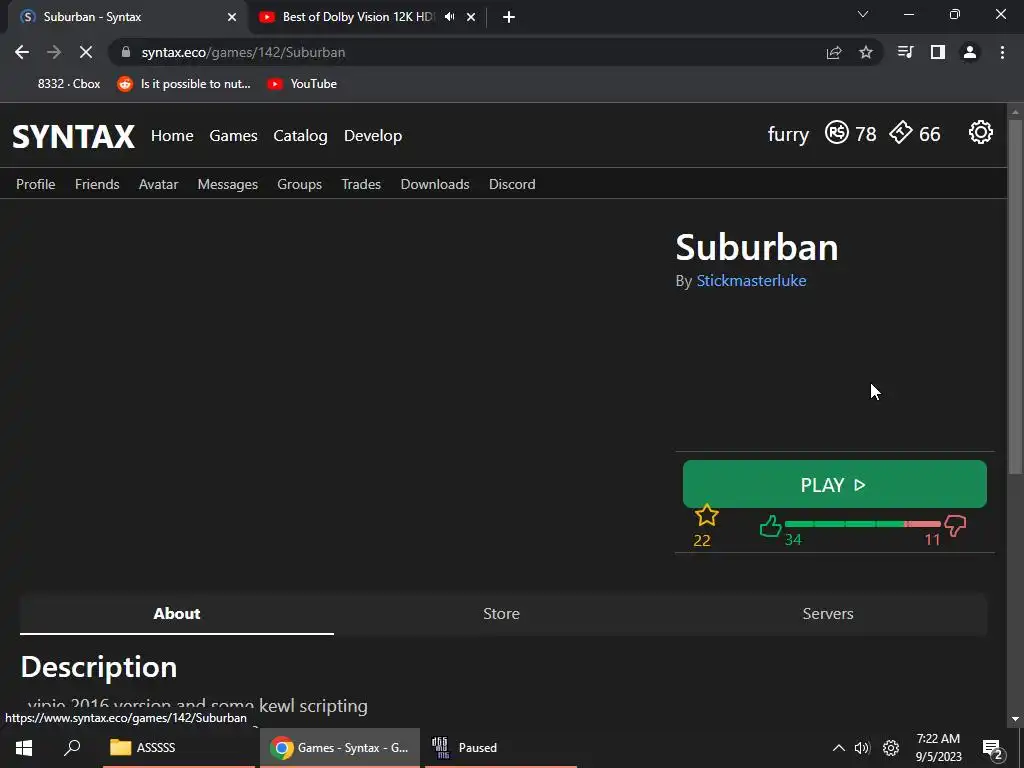Open Friends in sub-navigation

pyautogui.click(x=97, y=184)
